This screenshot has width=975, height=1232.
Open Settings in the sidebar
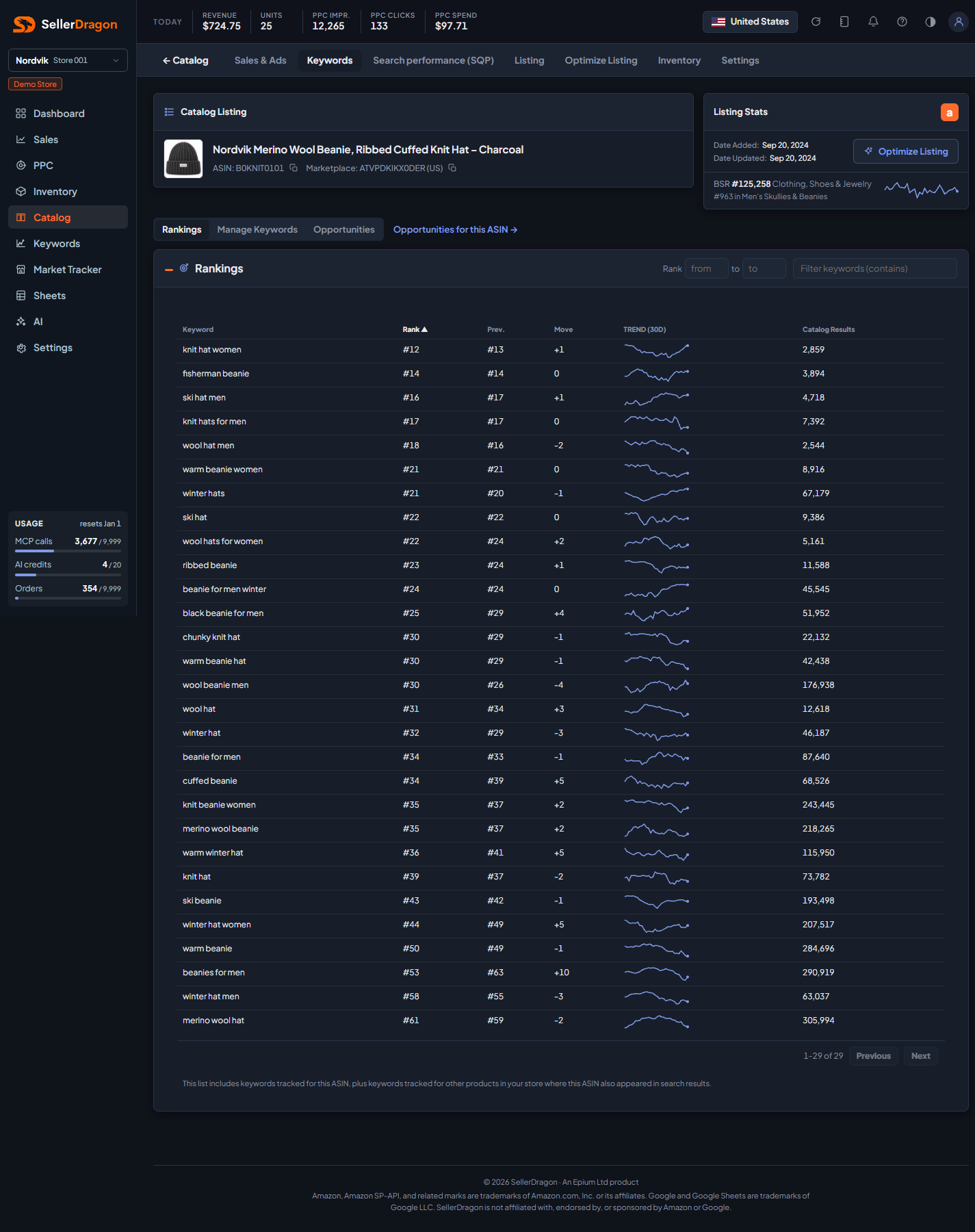click(68, 348)
